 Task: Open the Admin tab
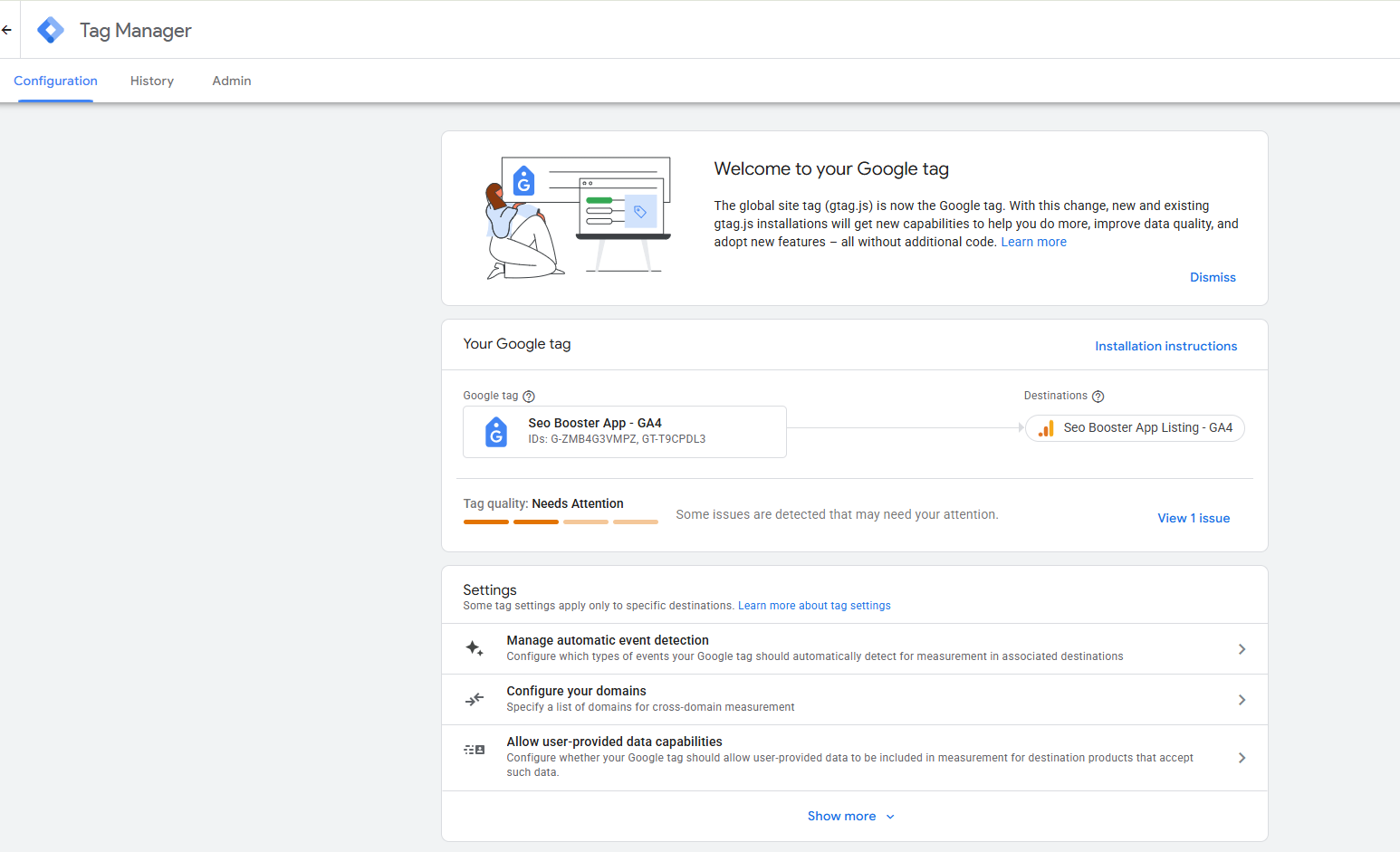[232, 81]
